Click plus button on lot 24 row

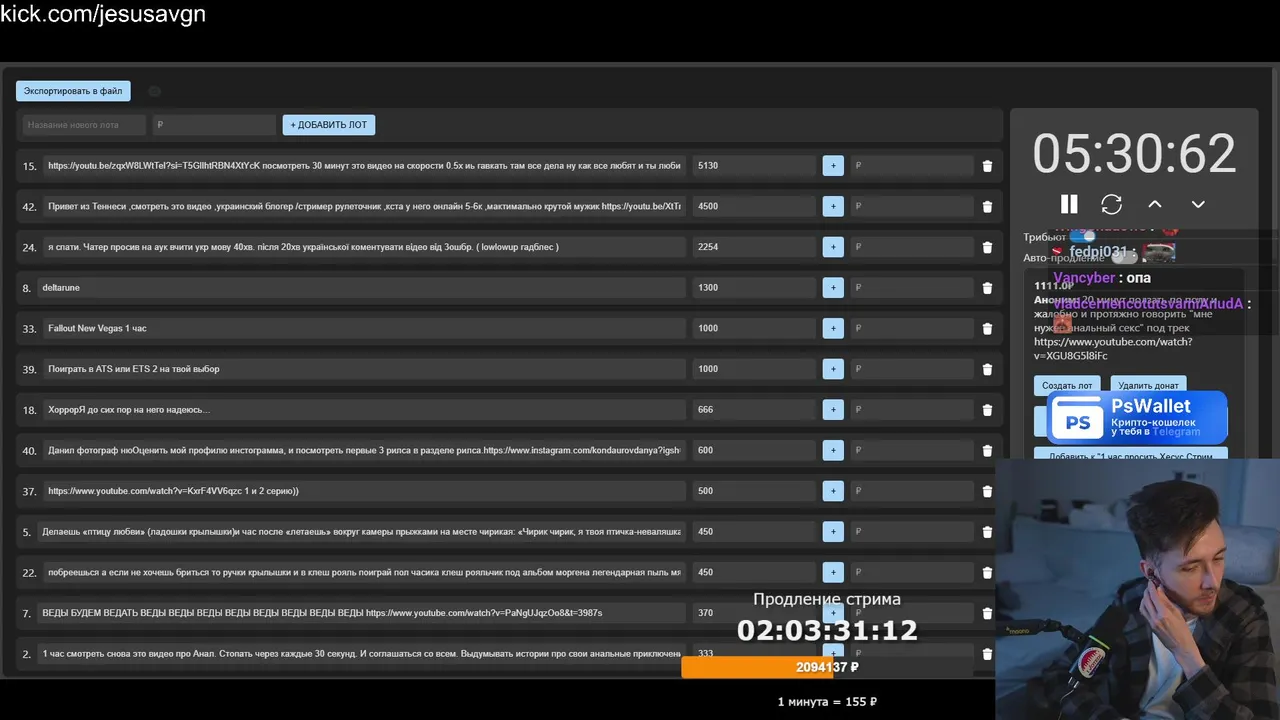point(833,247)
